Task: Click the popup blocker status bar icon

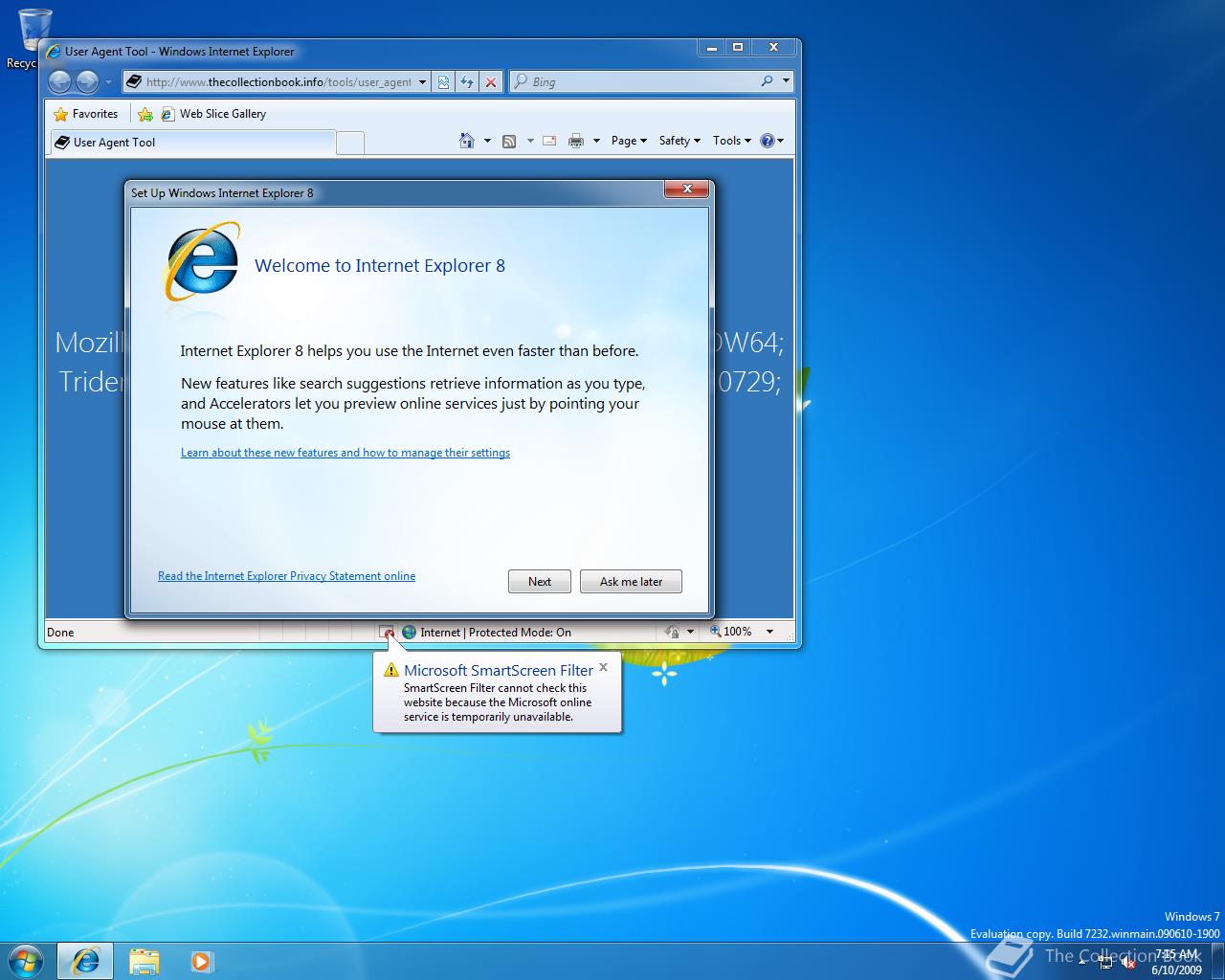Action: 387,633
